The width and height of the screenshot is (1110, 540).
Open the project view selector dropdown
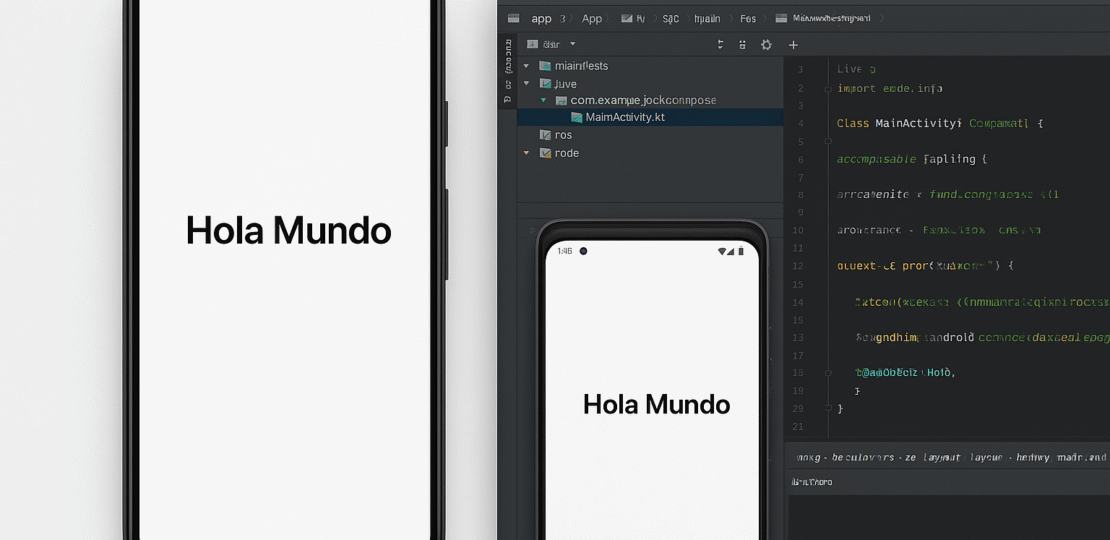573,44
